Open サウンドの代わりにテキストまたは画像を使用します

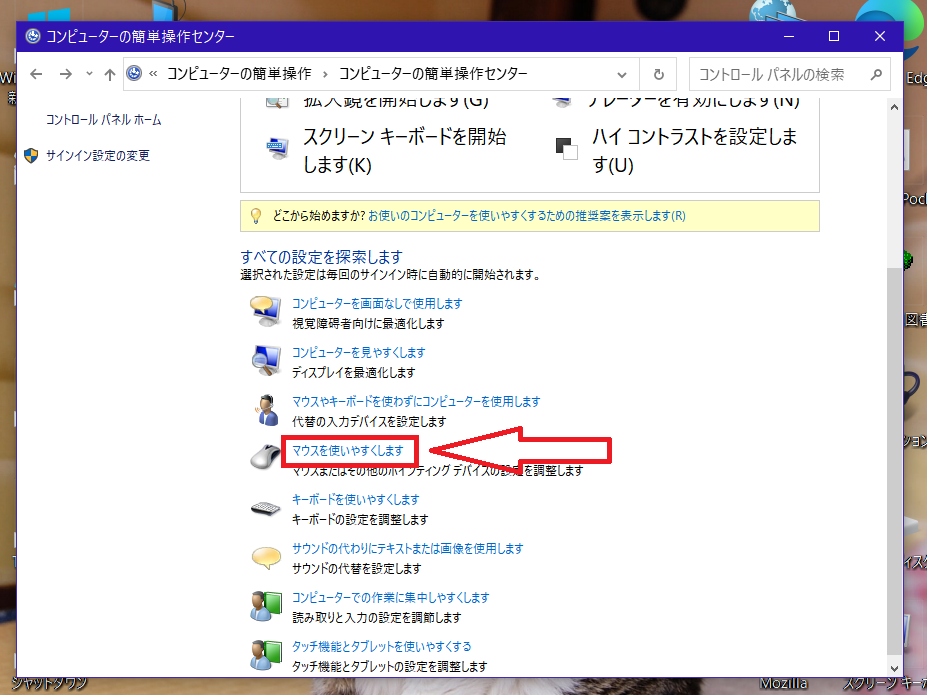tap(407, 549)
